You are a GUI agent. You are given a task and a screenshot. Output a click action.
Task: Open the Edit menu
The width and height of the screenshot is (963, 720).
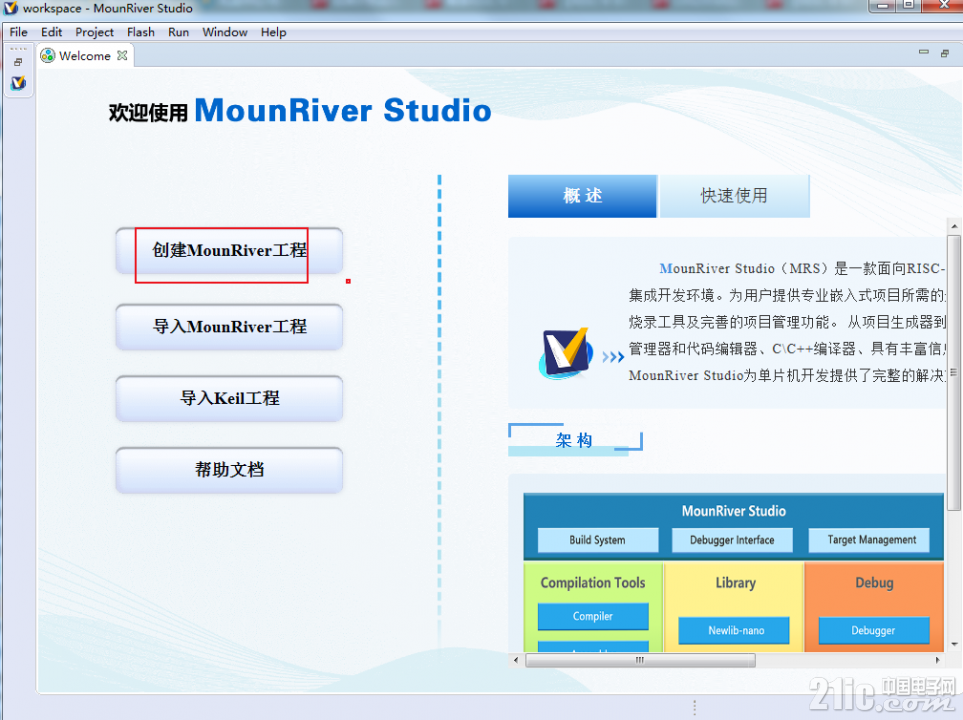click(52, 32)
